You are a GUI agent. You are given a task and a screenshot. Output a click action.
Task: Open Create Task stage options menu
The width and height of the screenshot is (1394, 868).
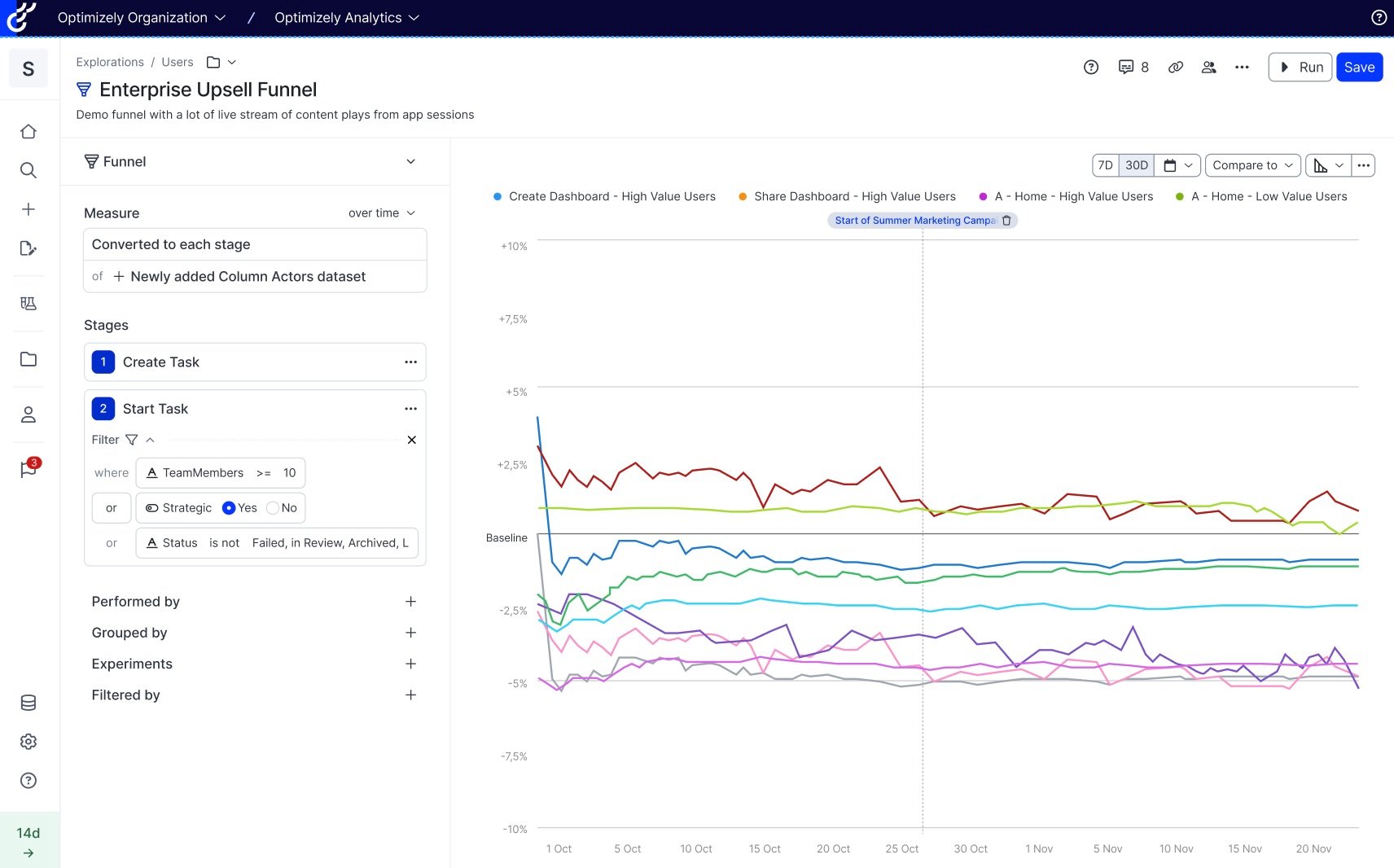(x=410, y=362)
